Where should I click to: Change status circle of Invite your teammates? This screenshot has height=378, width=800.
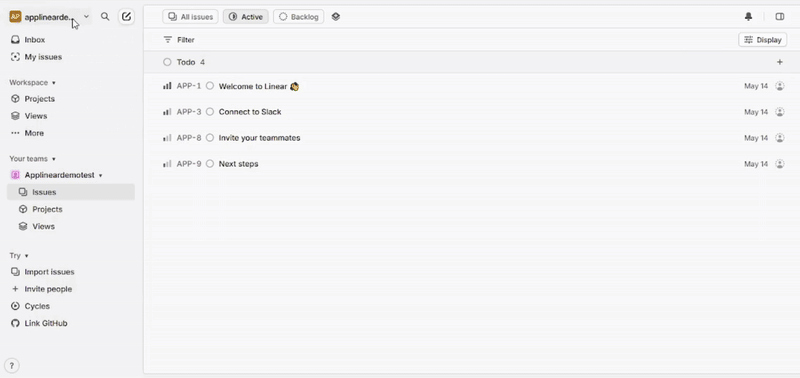(210, 138)
